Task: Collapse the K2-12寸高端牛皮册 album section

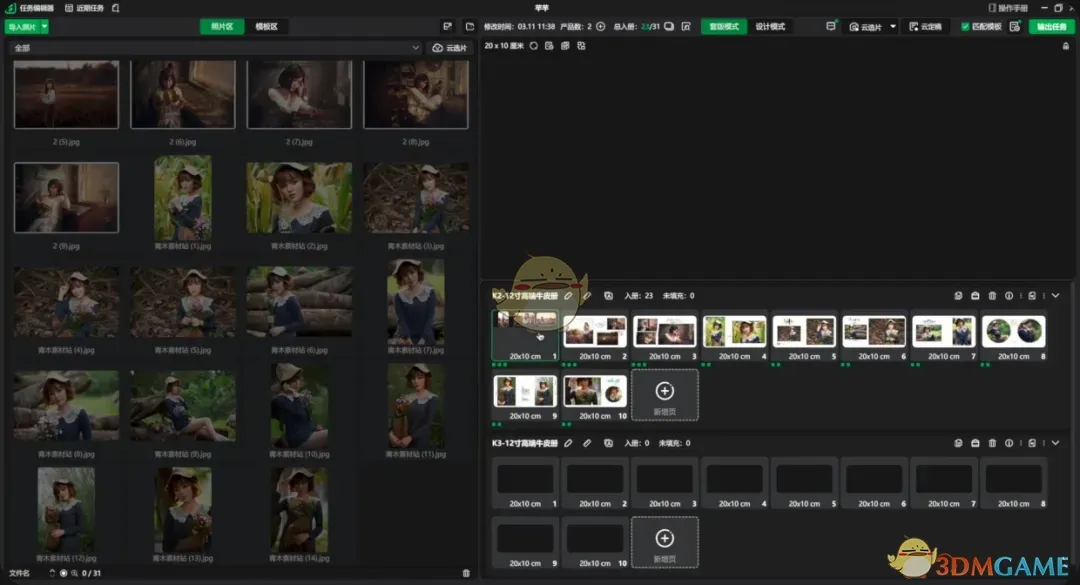Action: point(1055,296)
